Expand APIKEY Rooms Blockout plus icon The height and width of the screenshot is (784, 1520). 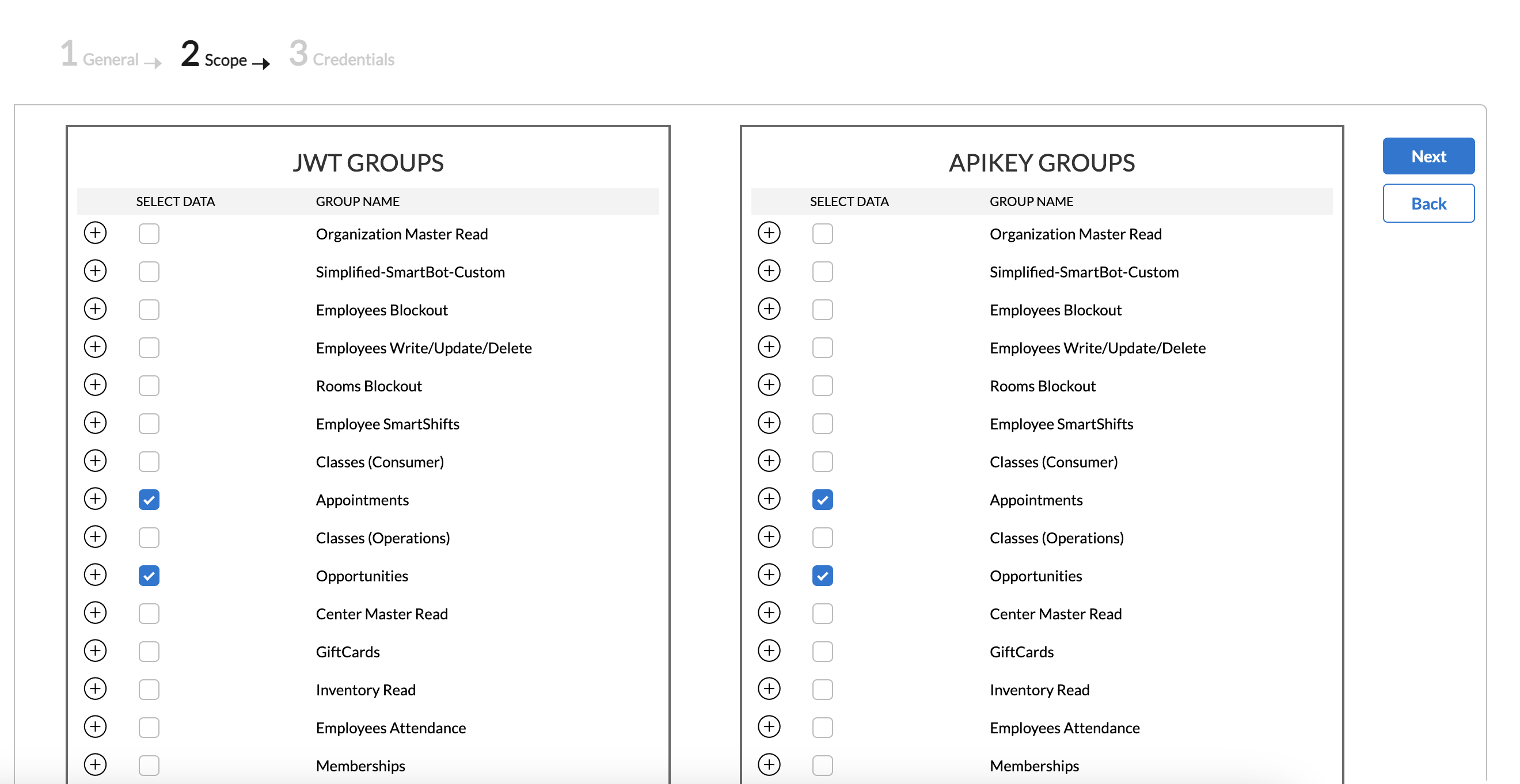click(769, 385)
